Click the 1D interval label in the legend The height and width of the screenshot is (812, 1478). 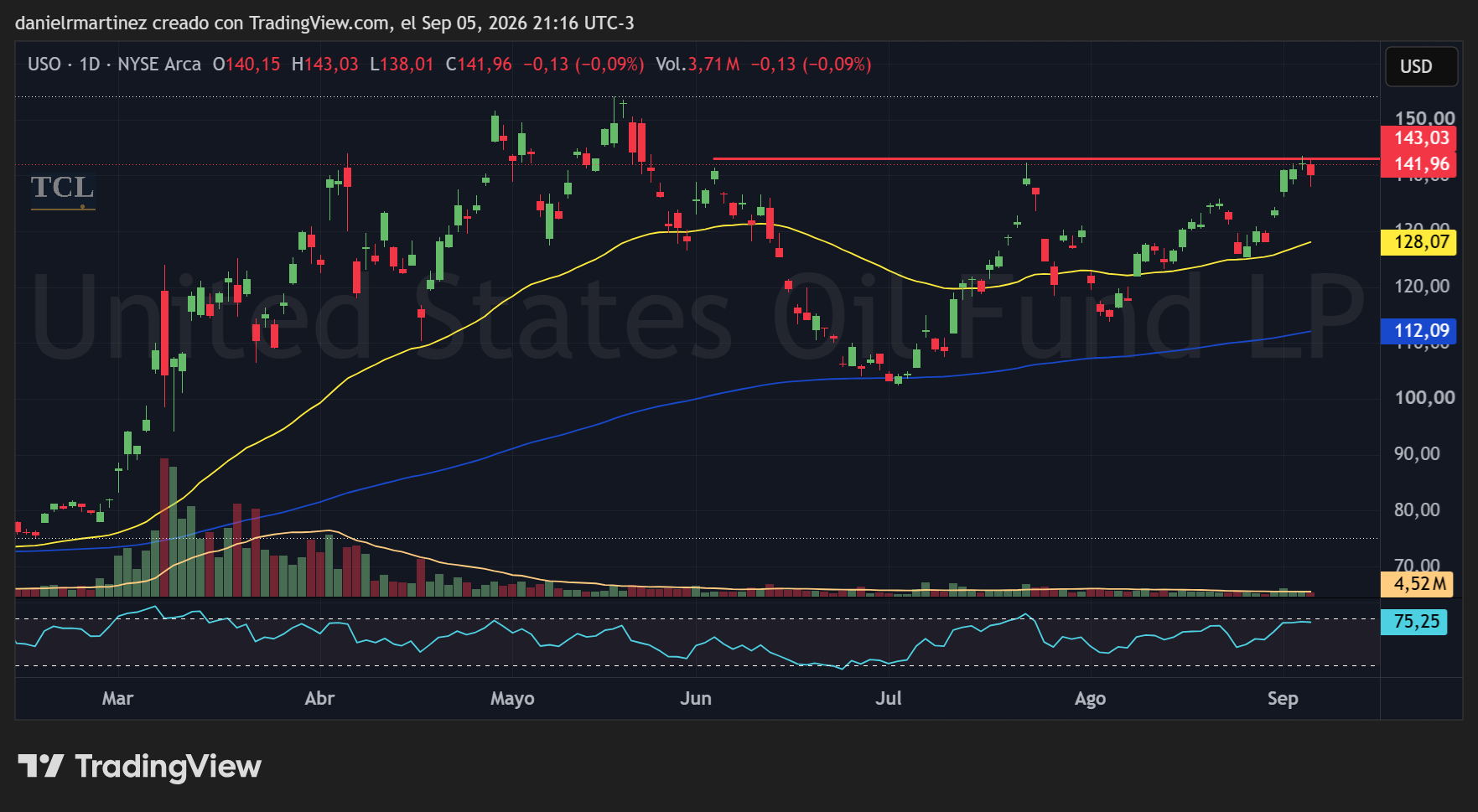90,65
